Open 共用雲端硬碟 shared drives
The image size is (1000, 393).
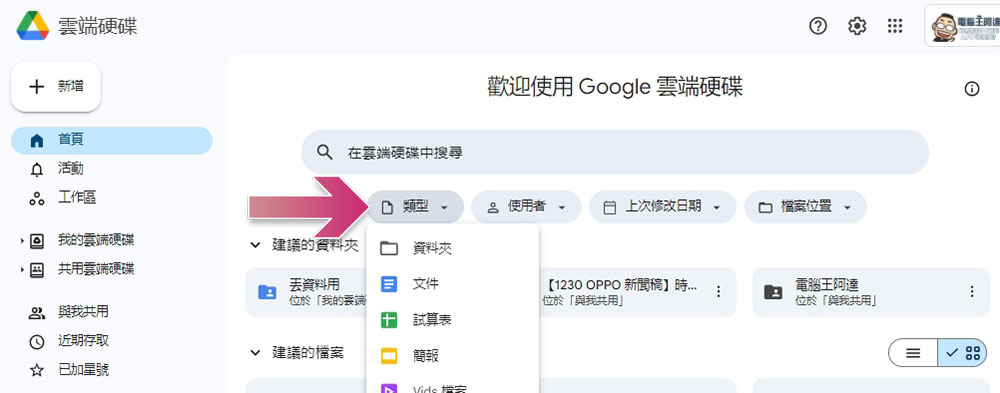(96, 269)
